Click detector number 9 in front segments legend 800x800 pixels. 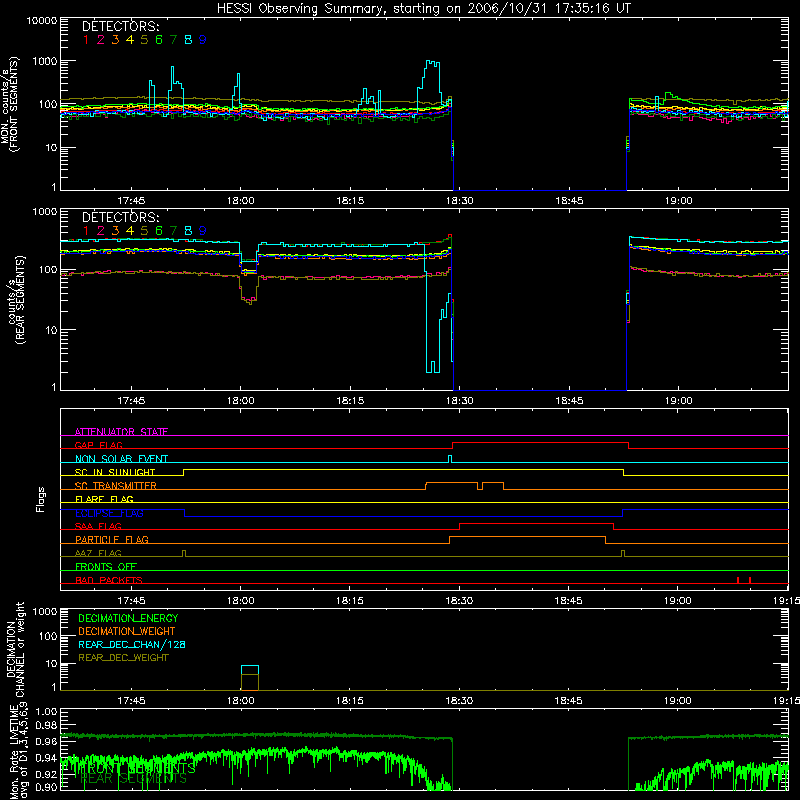(203, 40)
